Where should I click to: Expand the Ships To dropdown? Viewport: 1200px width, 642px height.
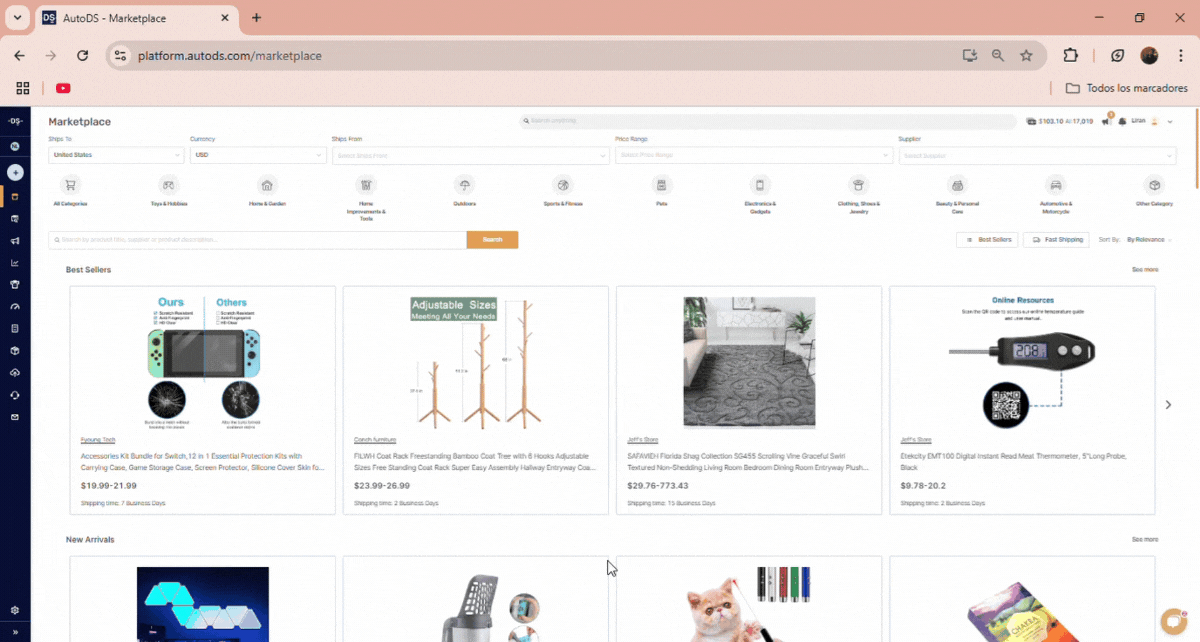click(116, 156)
